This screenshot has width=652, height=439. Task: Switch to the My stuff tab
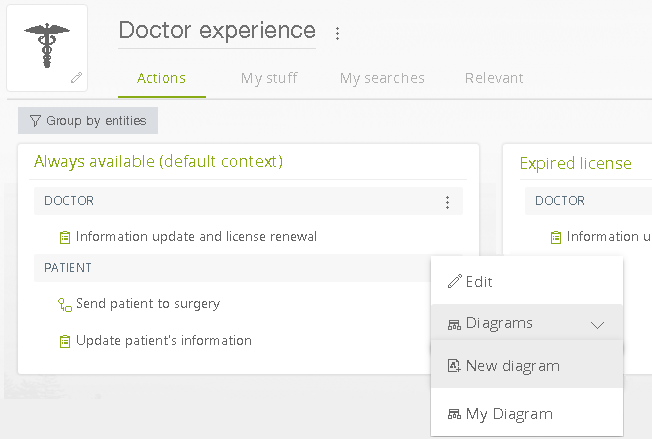pyautogui.click(x=269, y=78)
